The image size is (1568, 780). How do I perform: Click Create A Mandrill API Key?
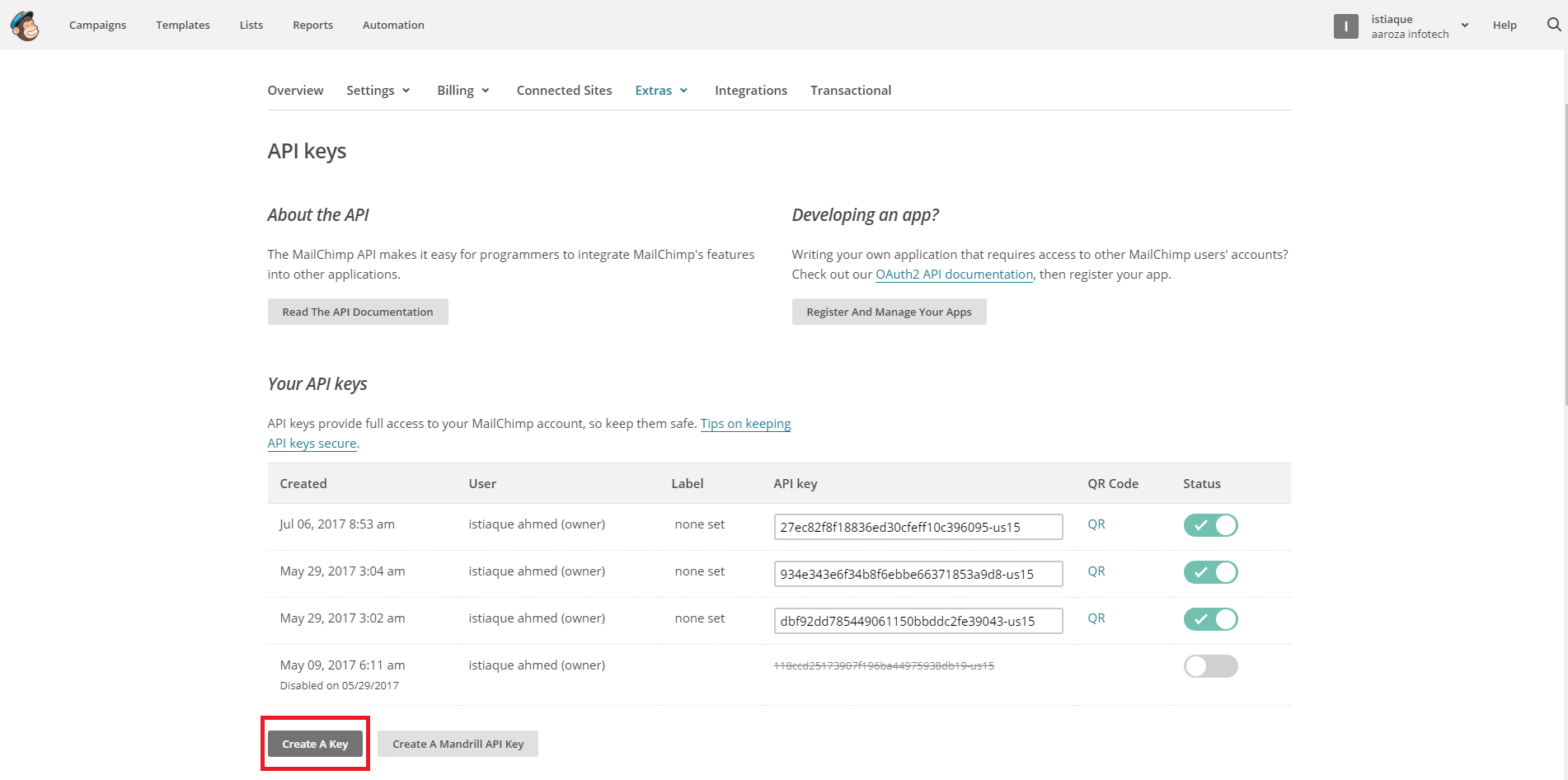[x=458, y=744]
